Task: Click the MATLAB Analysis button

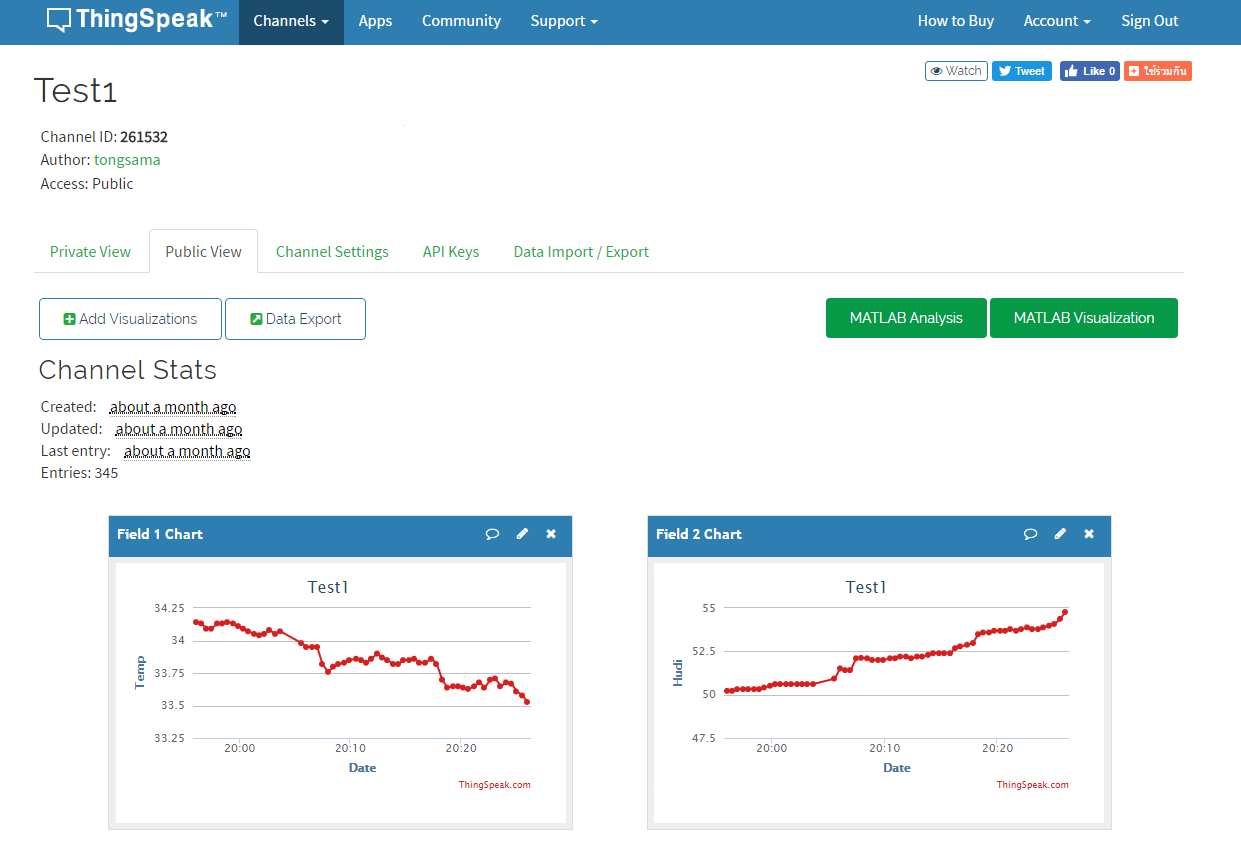Action: coord(905,317)
